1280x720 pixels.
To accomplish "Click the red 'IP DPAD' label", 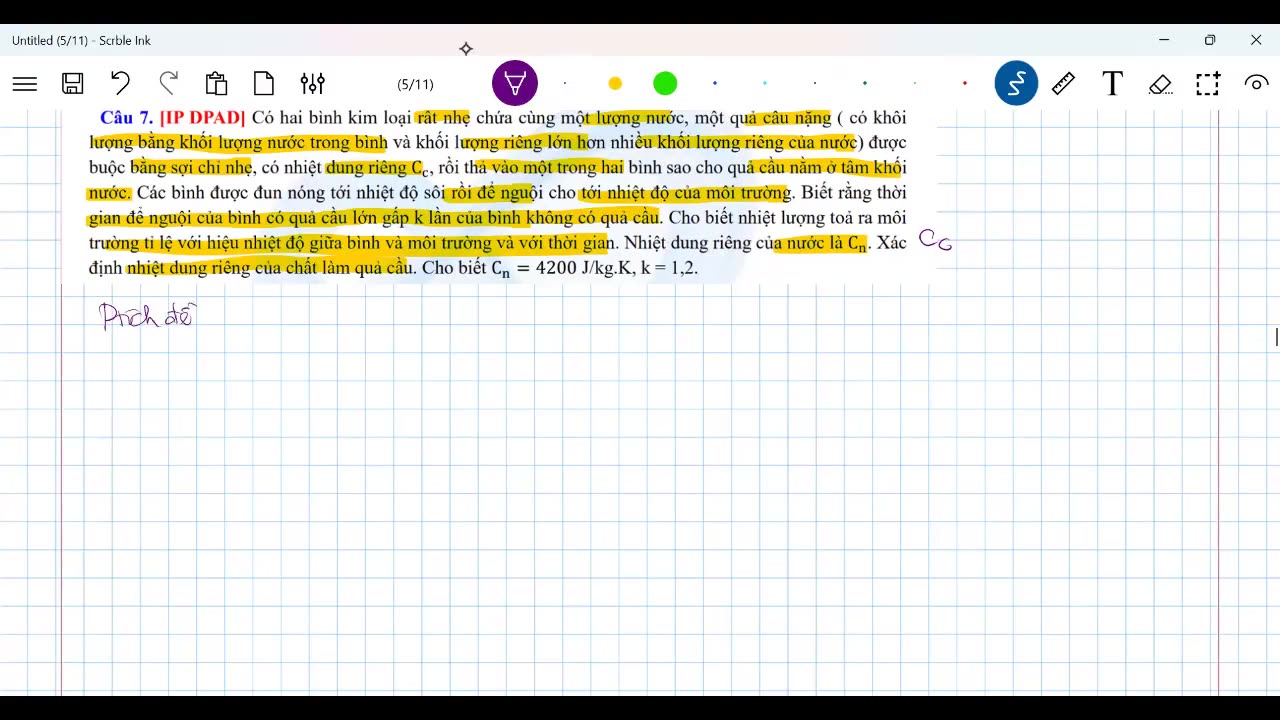I will click(x=202, y=118).
